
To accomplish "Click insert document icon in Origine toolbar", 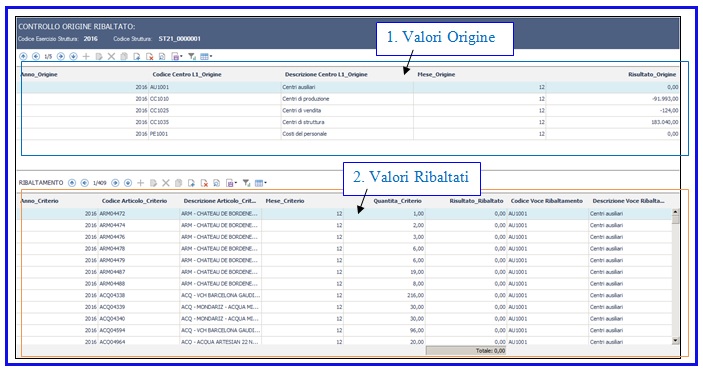I will 137,57.
